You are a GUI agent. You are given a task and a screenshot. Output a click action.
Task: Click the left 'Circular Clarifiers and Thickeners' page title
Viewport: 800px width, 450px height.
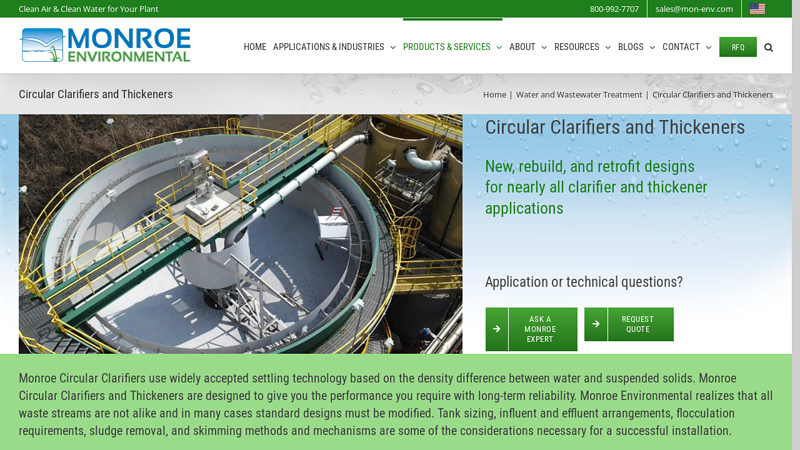coord(95,94)
